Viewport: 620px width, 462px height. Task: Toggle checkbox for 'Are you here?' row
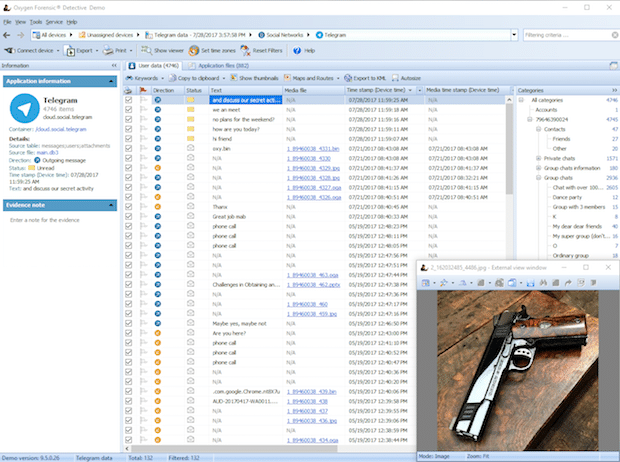click(129, 333)
